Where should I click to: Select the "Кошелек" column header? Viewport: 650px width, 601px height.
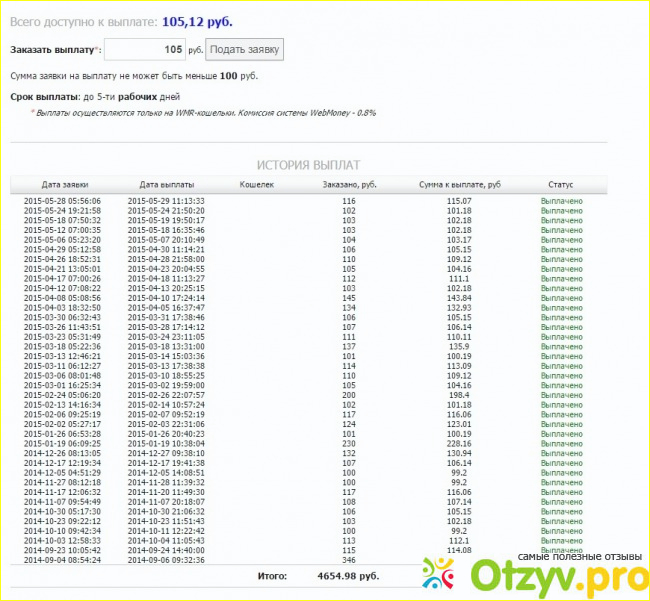click(x=257, y=185)
